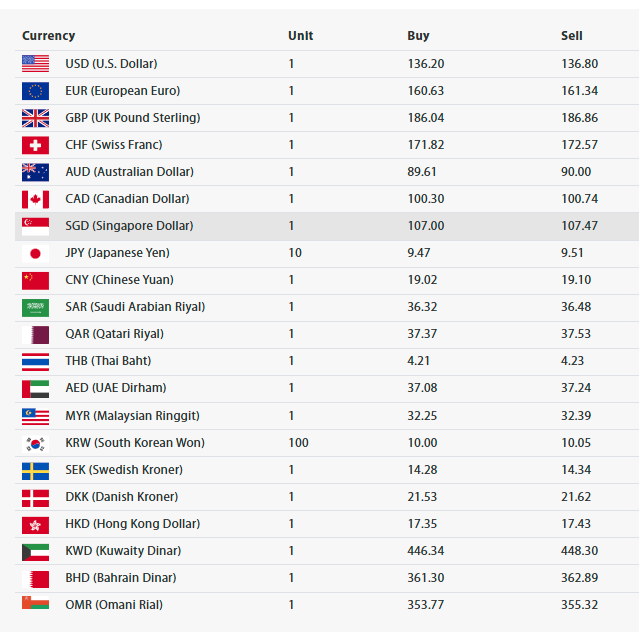Select the SGD (Singapore Dollar) row

(327, 226)
